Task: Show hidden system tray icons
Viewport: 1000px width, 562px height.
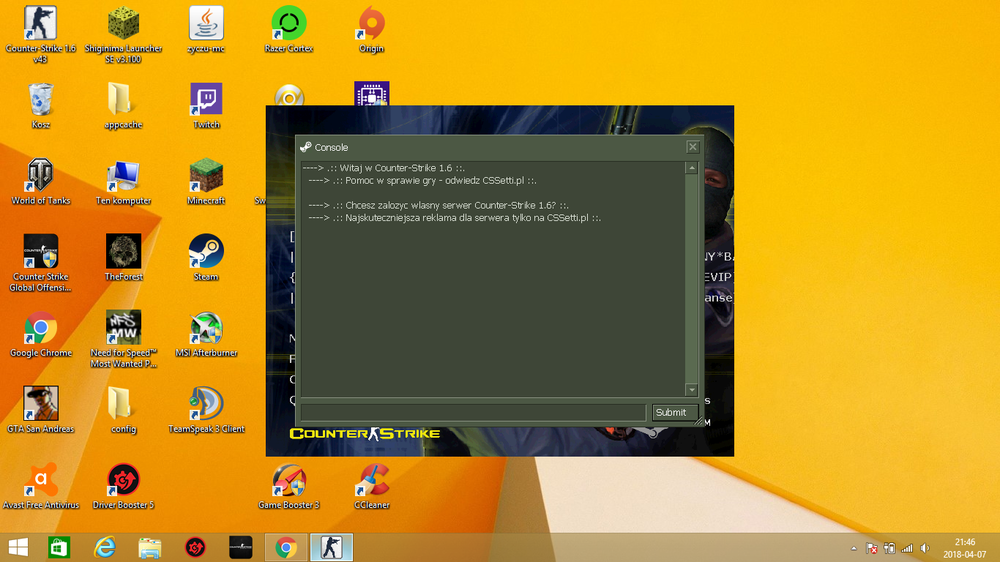Action: pos(854,548)
